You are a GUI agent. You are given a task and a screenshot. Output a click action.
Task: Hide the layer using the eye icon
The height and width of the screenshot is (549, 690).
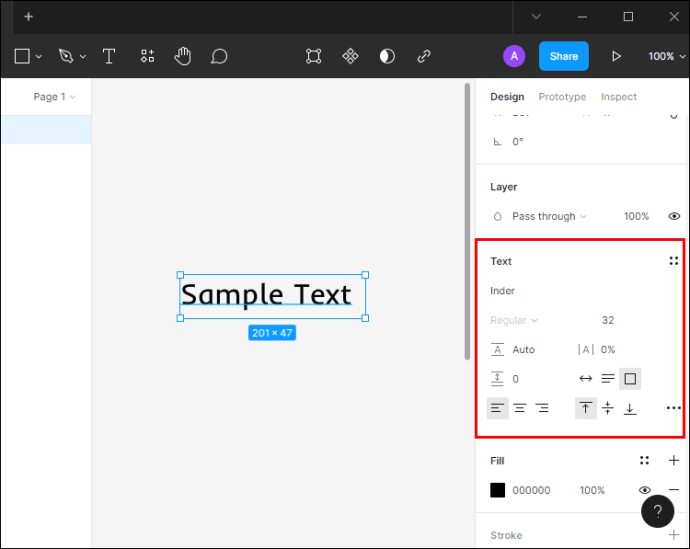pos(674,216)
